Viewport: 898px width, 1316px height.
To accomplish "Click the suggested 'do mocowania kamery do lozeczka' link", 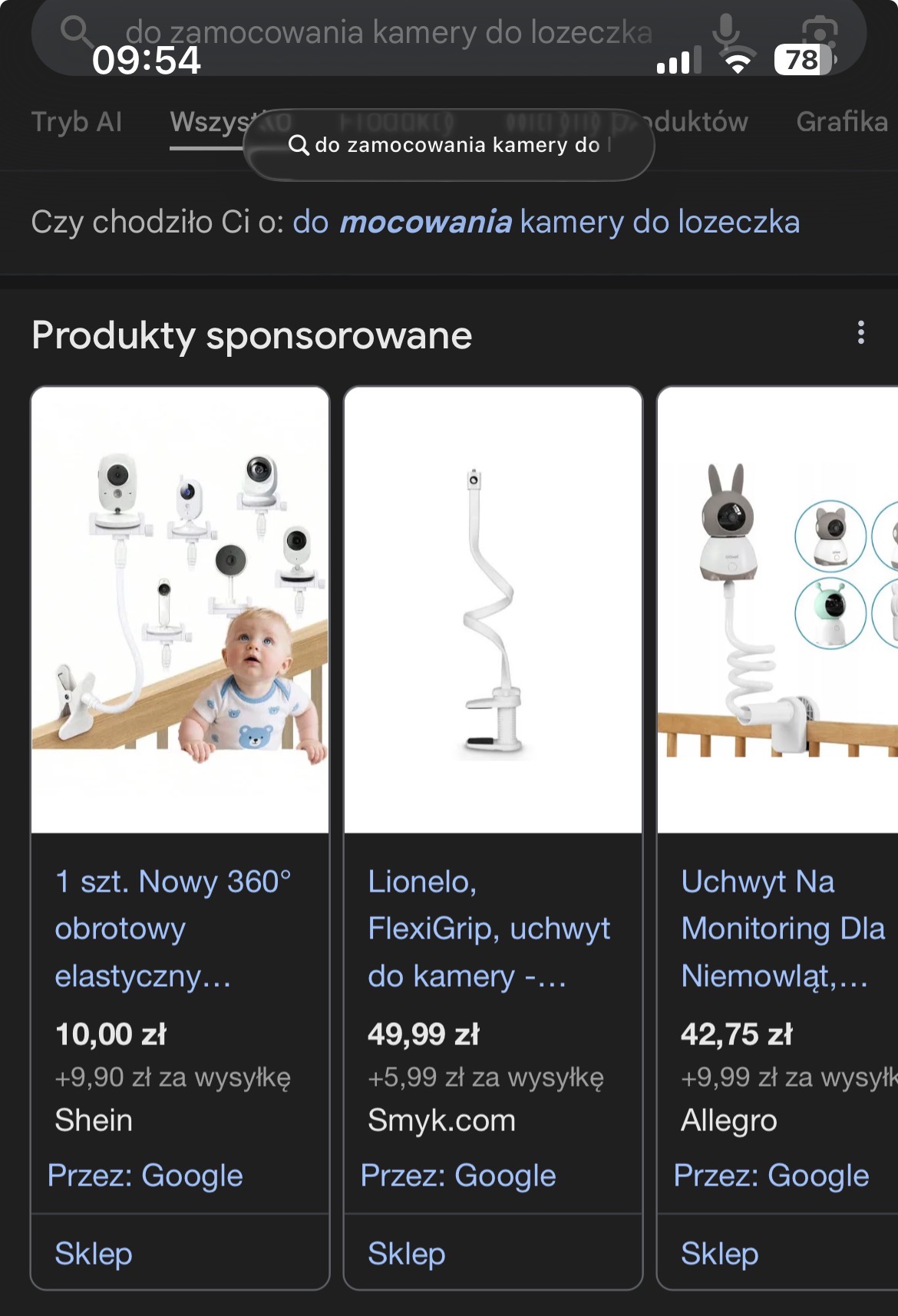I will coord(546,223).
